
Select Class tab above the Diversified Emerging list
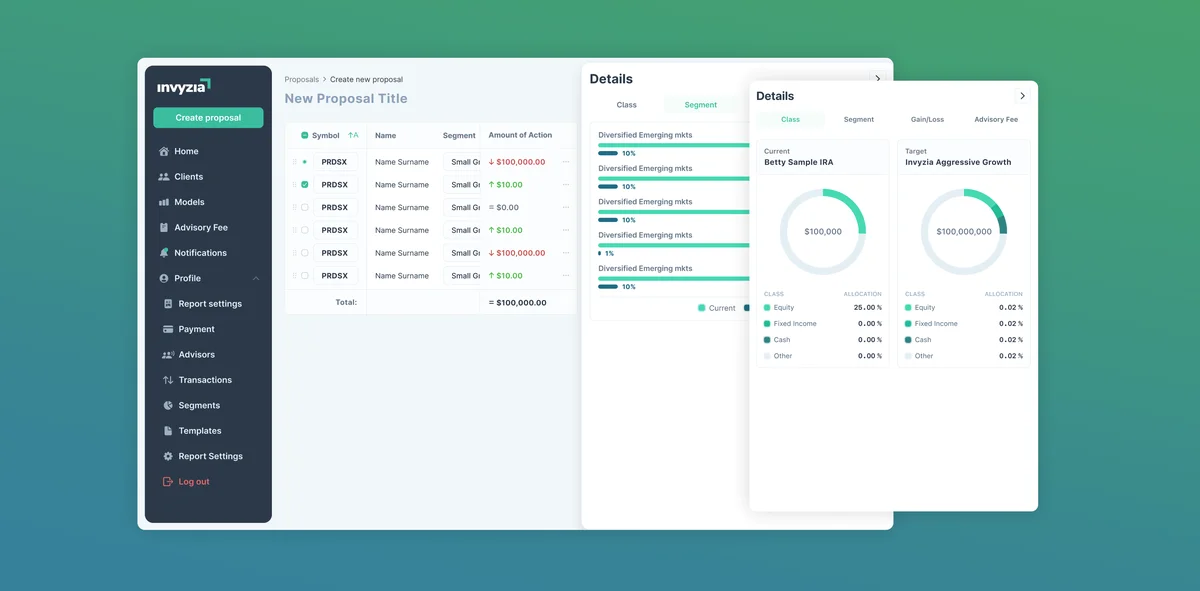pos(627,105)
